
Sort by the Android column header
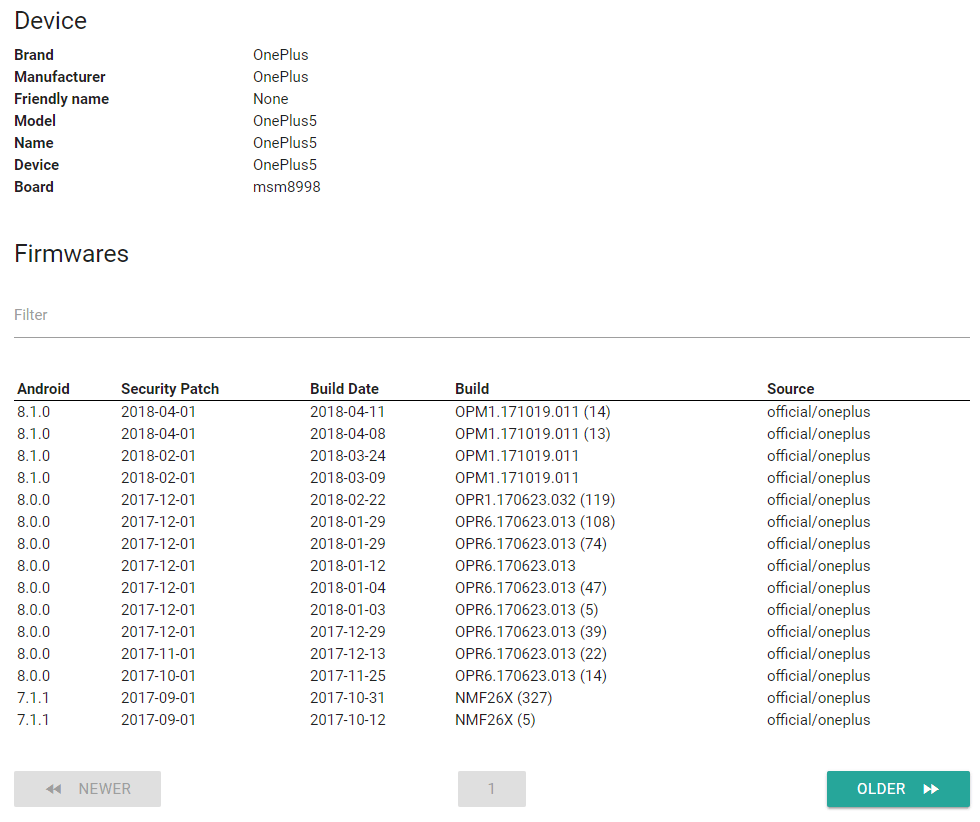44,389
